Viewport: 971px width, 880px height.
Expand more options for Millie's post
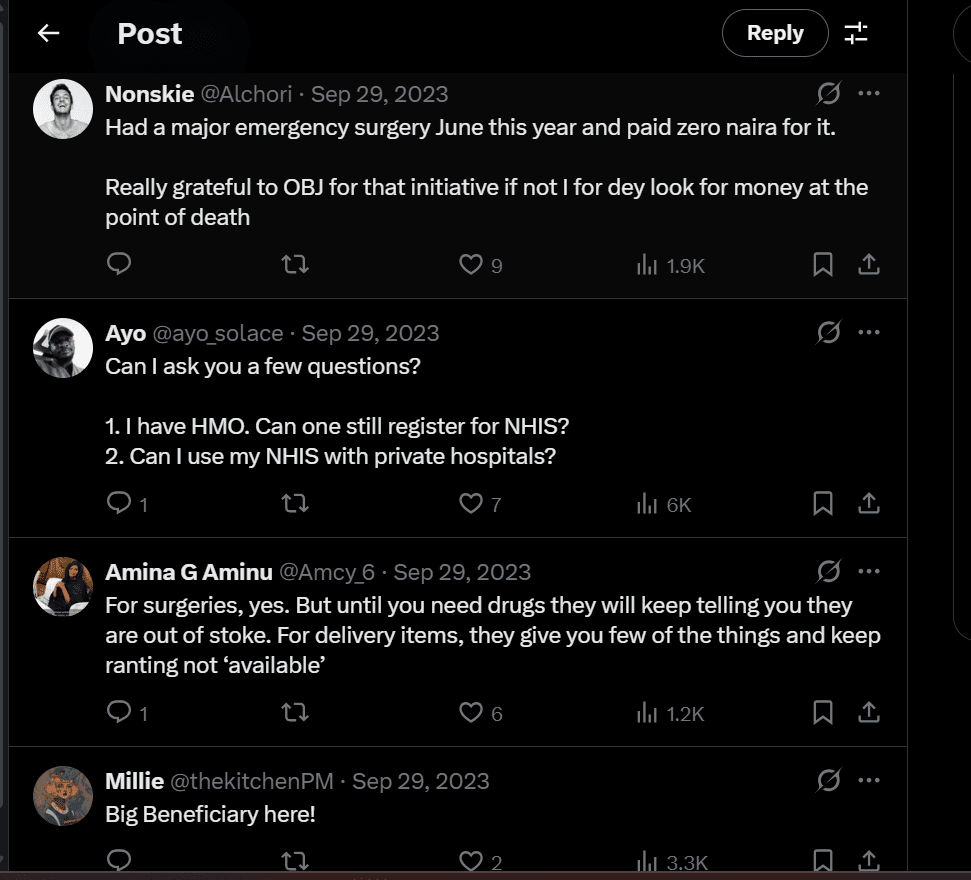(869, 780)
